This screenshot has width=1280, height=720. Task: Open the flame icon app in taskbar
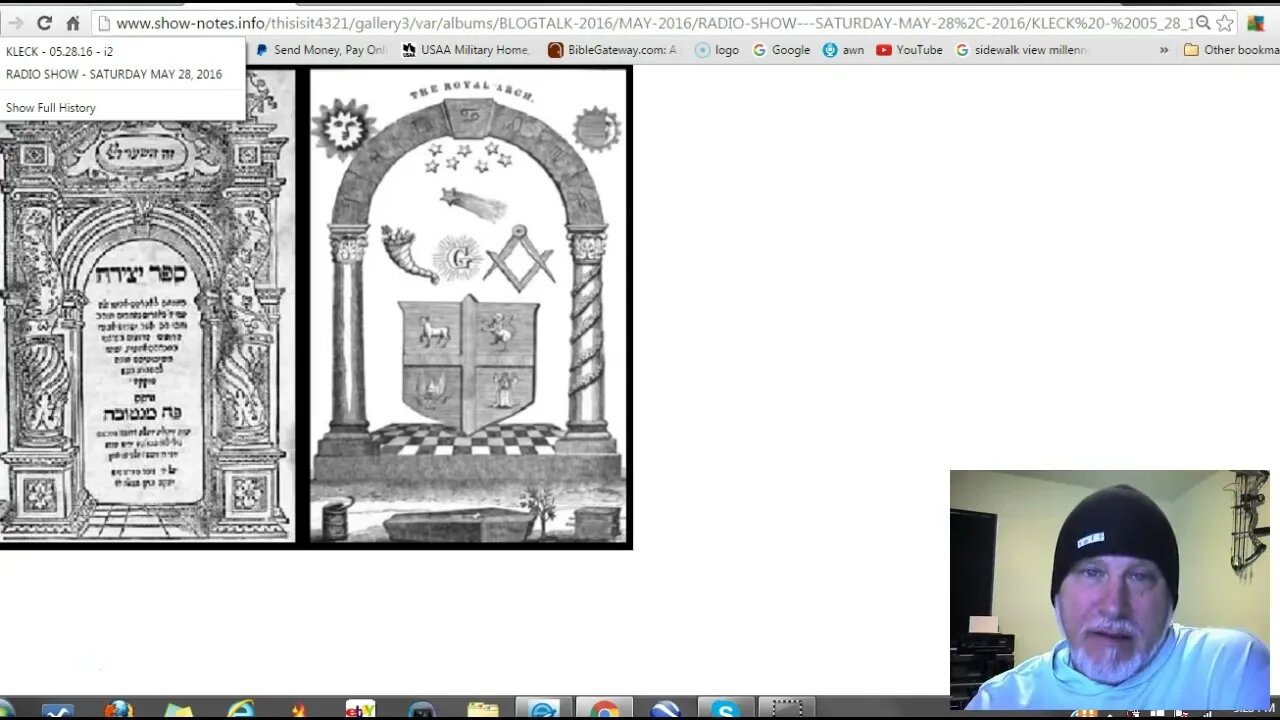click(x=298, y=711)
